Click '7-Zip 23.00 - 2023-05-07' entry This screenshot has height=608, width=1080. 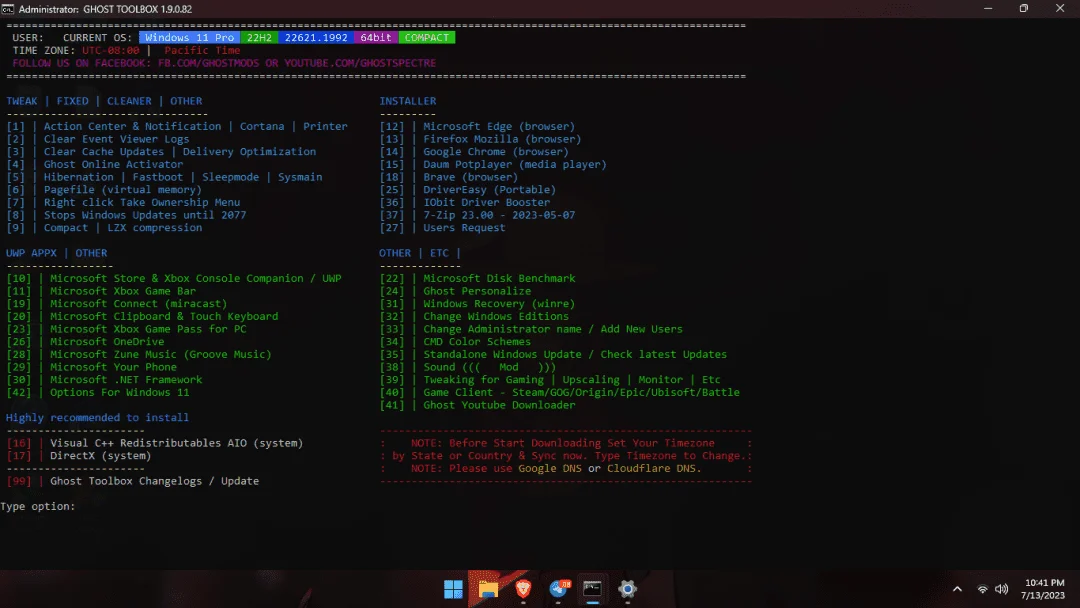[477, 215]
